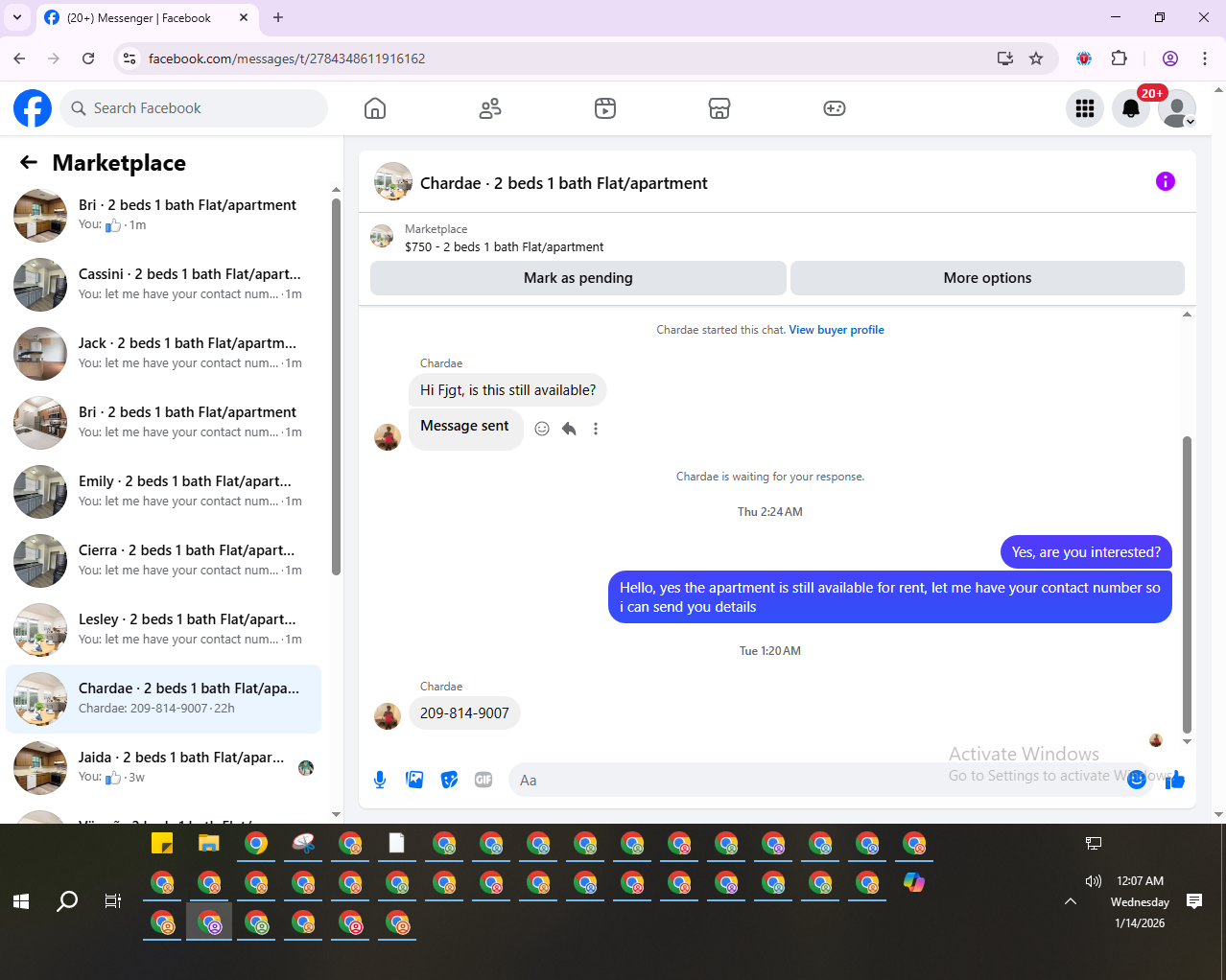1226x980 pixels.
Task: Open conversation information purple icon
Action: coord(1166,181)
